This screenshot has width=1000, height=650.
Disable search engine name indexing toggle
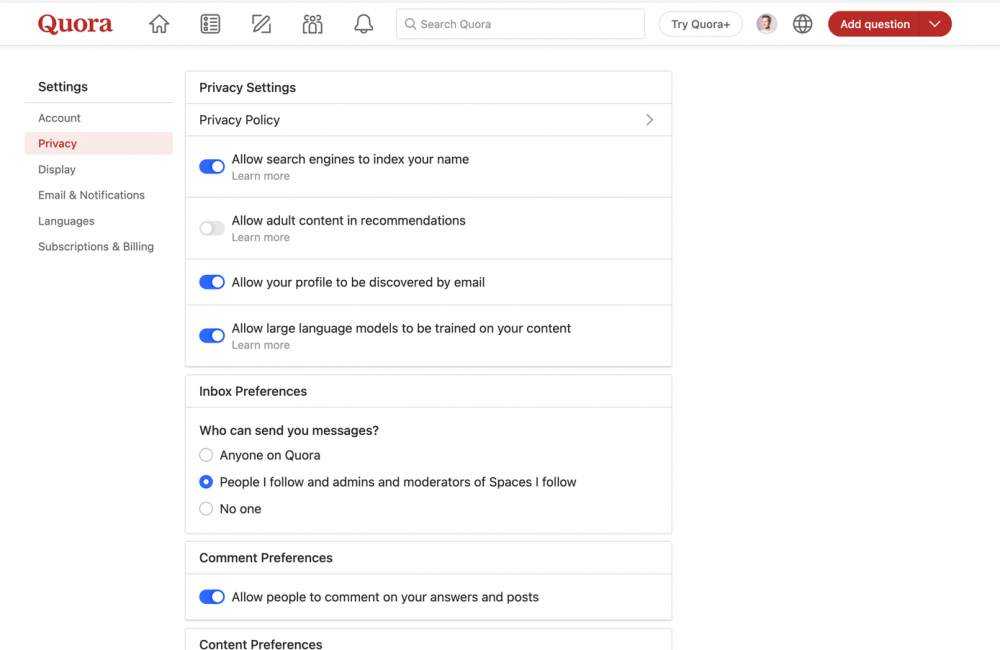[212, 167]
